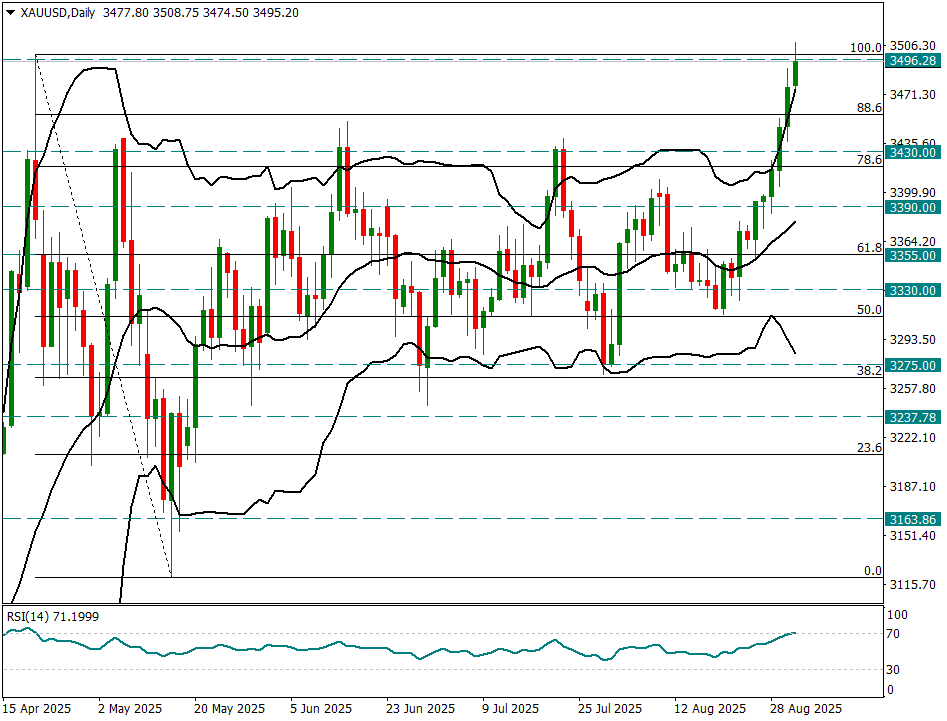Click the 3222.10 price scale value
The width and height of the screenshot is (947, 721).
(913, 437)
